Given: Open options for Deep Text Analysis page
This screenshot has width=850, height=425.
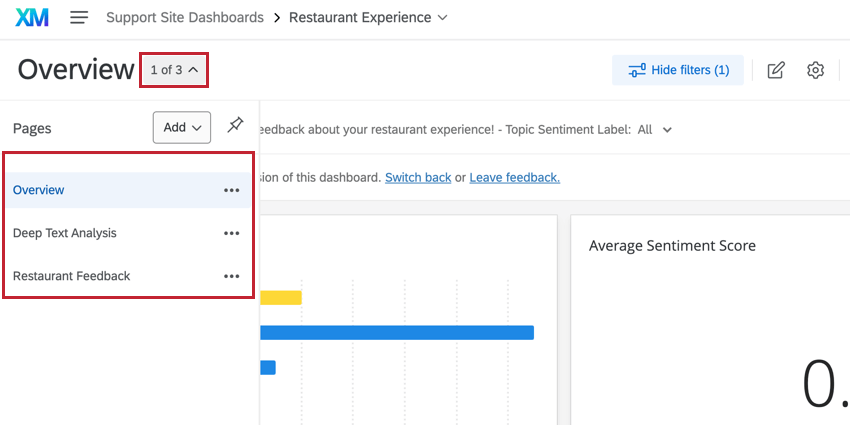Looking at the screenshot, I should [x=232, y=233].
